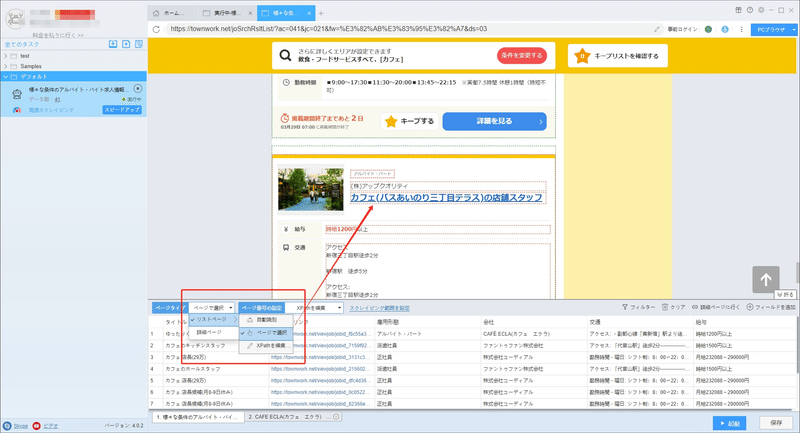Open the PCブラウザ dropdown arrow
Viewport: 800px width, 433px height.
tap(794, 30)
